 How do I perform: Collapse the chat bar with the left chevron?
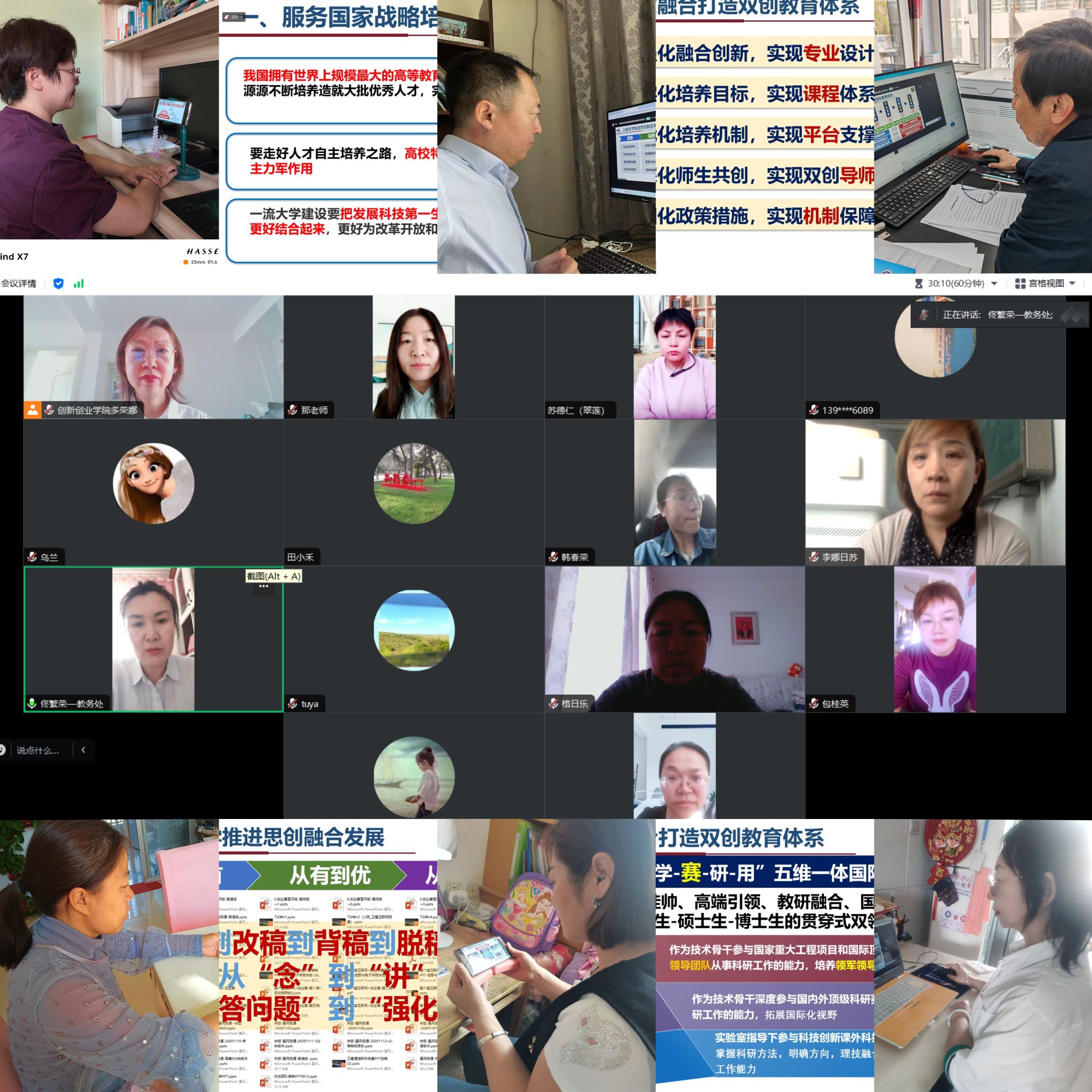83,750
